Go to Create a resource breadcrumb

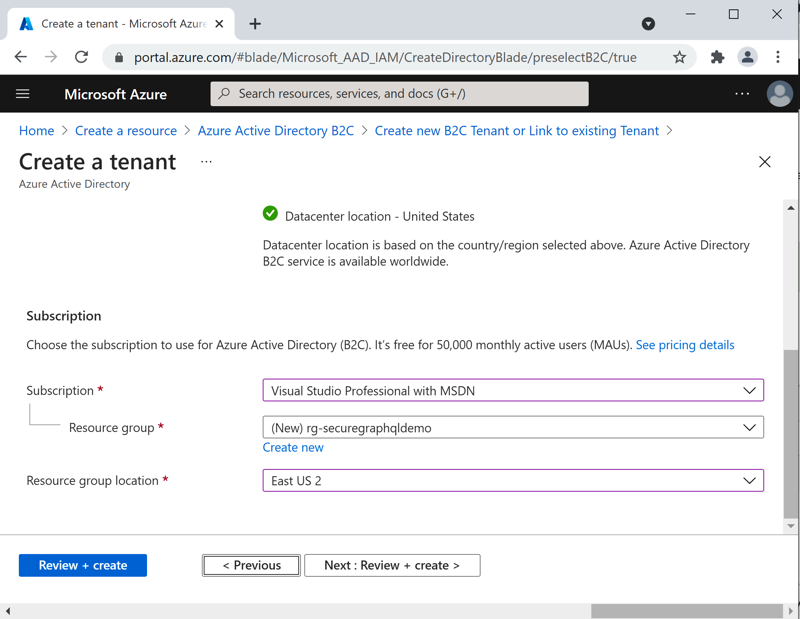tap(126, 131)
